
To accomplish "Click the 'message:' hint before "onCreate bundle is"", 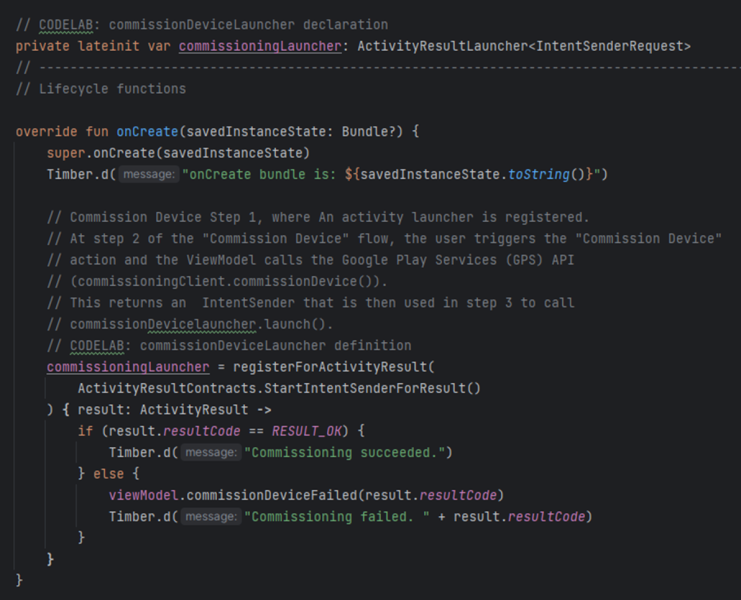I will [148, 174].
